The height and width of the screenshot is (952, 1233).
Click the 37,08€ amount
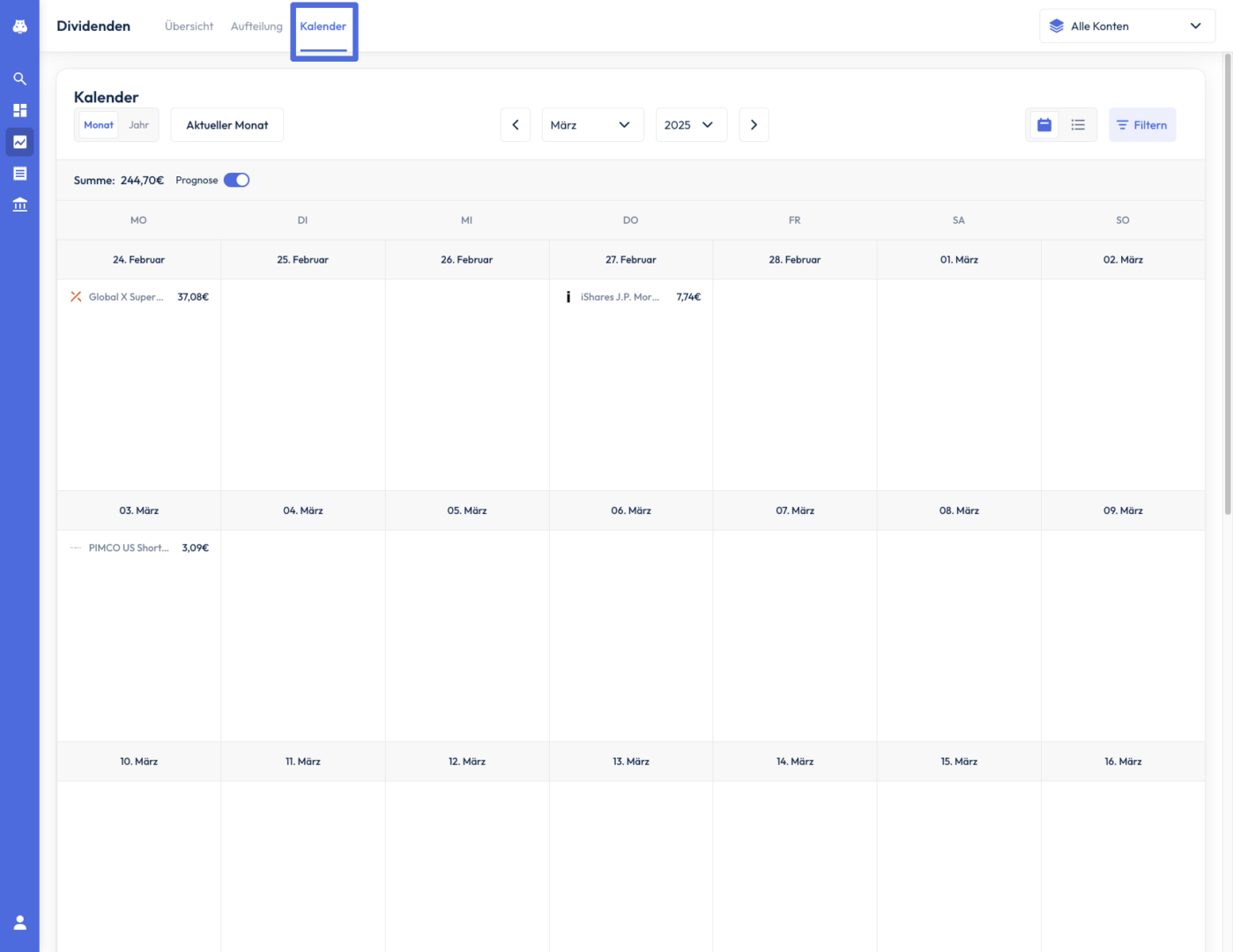pos(193,297)
